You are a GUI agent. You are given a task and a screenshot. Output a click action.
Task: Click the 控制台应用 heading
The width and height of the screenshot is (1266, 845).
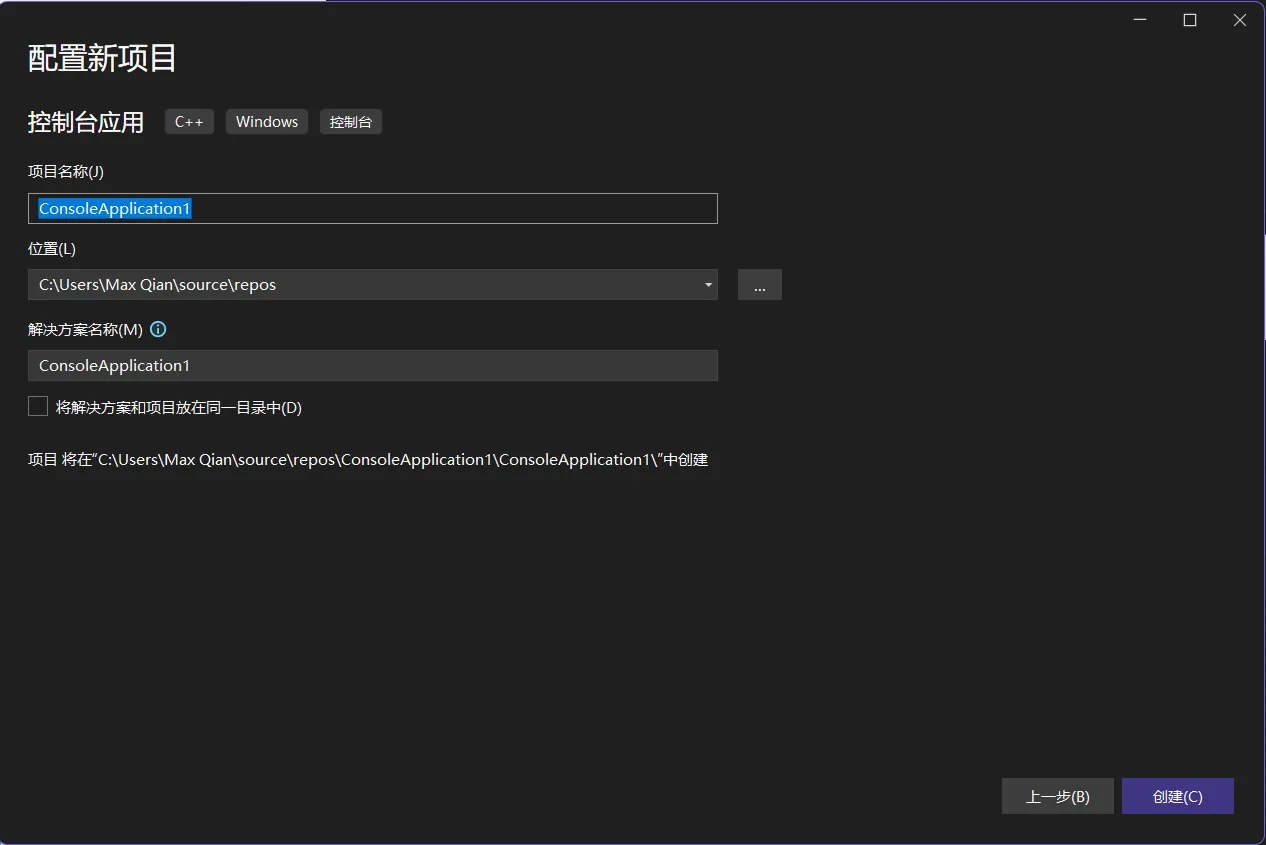tap(86, 123)
